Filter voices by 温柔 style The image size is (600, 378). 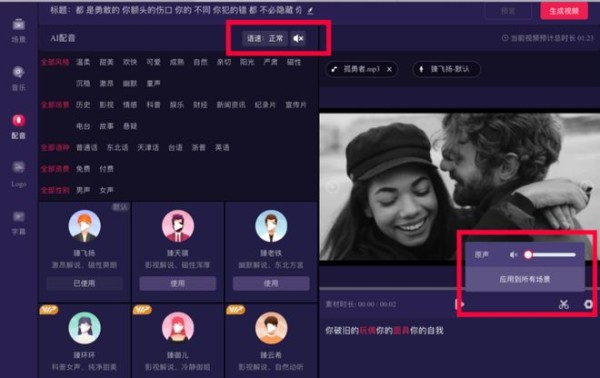click(83, 62)
